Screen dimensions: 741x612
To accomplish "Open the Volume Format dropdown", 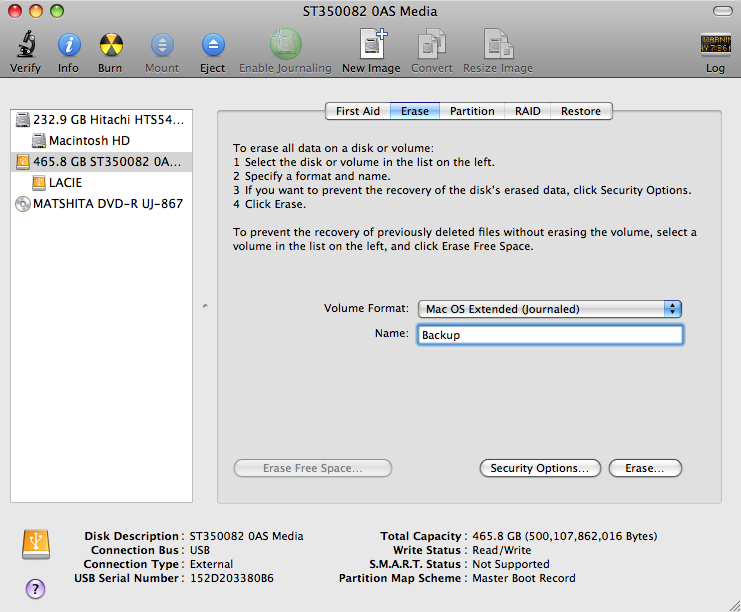I will click(x=550, y=309).
